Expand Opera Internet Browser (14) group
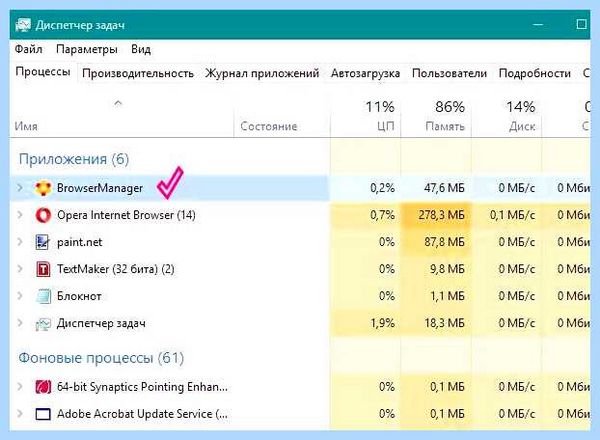Image resolution: width=600 pixels, height=440 pixels. [20, 215]
